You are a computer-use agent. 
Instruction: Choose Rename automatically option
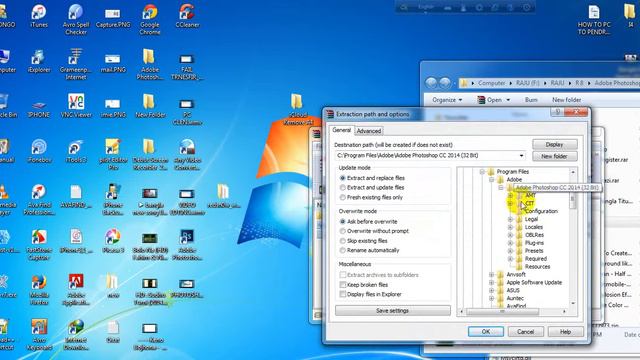click(x=342, y=250)
